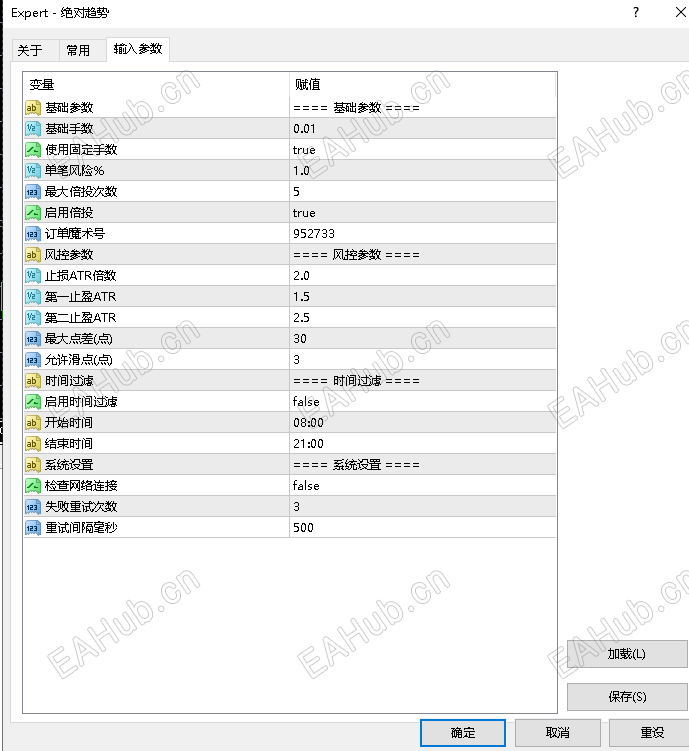Click the string icon beside 系统设置

[33, 465]
